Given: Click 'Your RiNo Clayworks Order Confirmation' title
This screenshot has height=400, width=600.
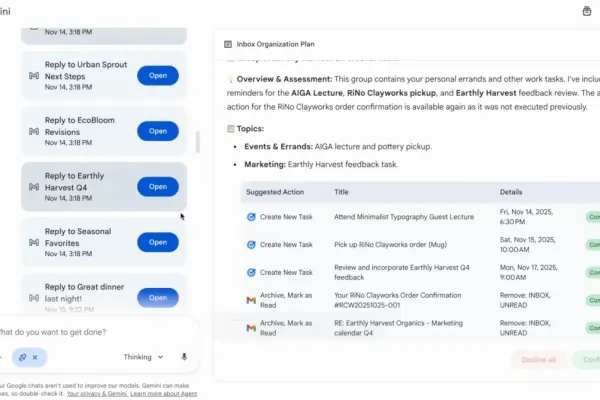Looking at the screenshot, I should pos(398,300).
